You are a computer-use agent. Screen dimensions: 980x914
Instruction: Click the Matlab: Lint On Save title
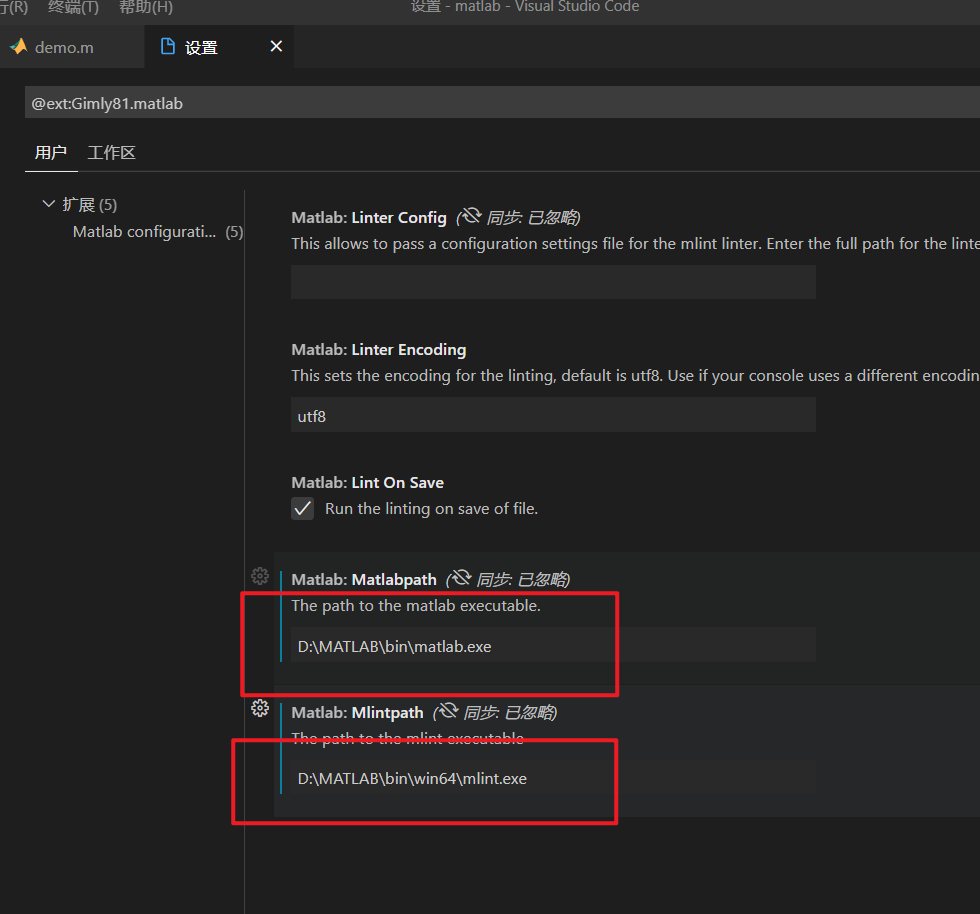tap(368, 483)
